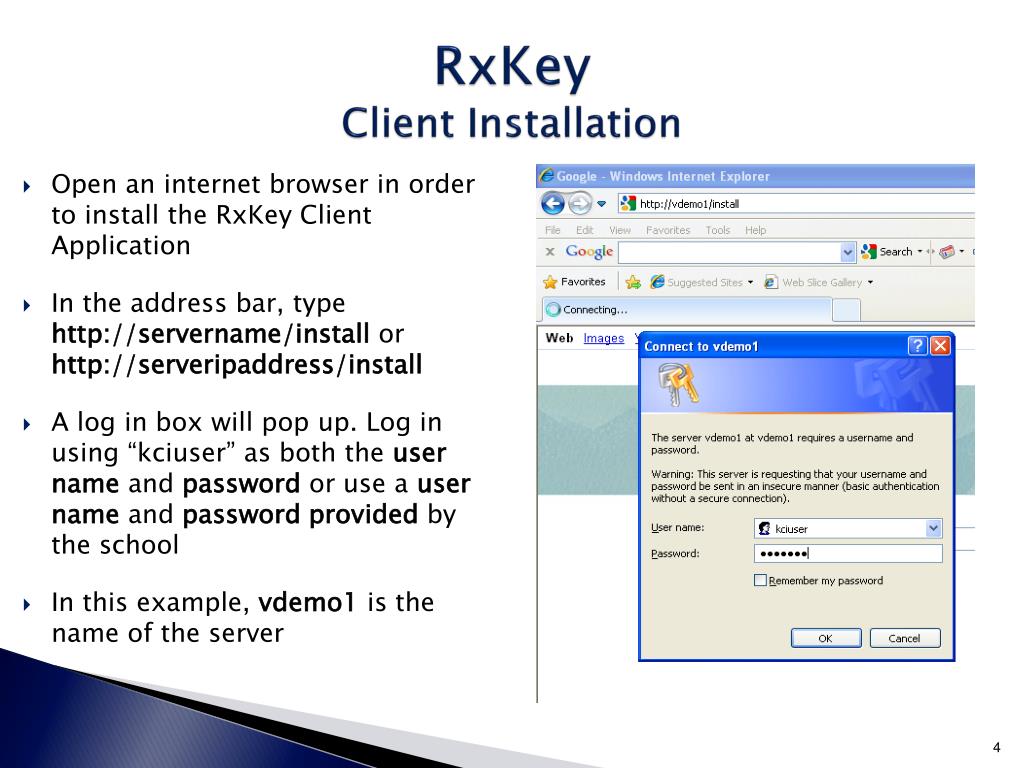The height and width of the screenshot is (768, 1024).
Task: Click the Google toolbar Search button
Action: pyautogui.click(x=886, y=251)
